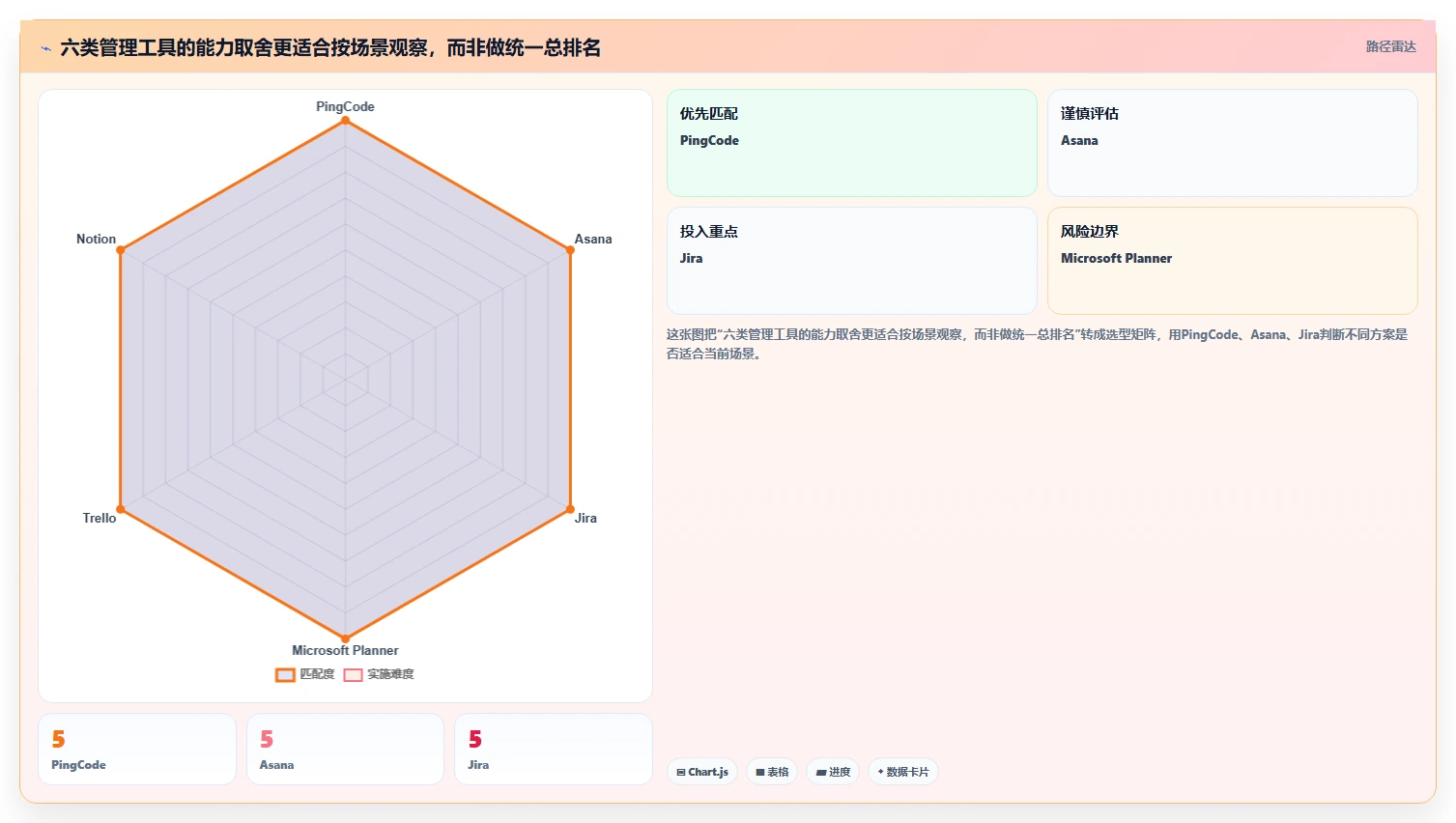Click the icon before the page title
The width and height of the screenshot is (1456, 823).
(45, 48)
